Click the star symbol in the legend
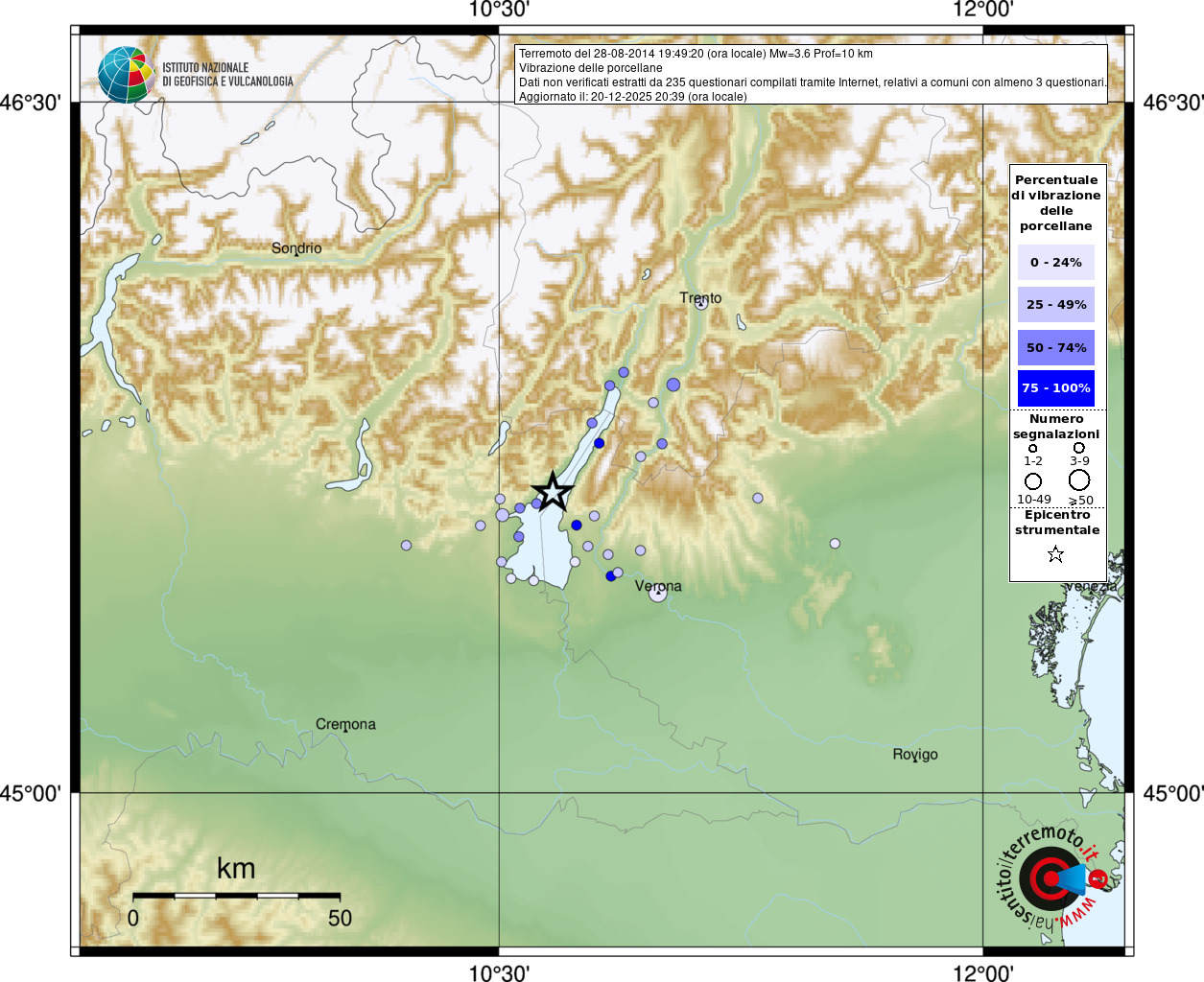The width and height of the screenshot is (1204, 982). 1055,554
